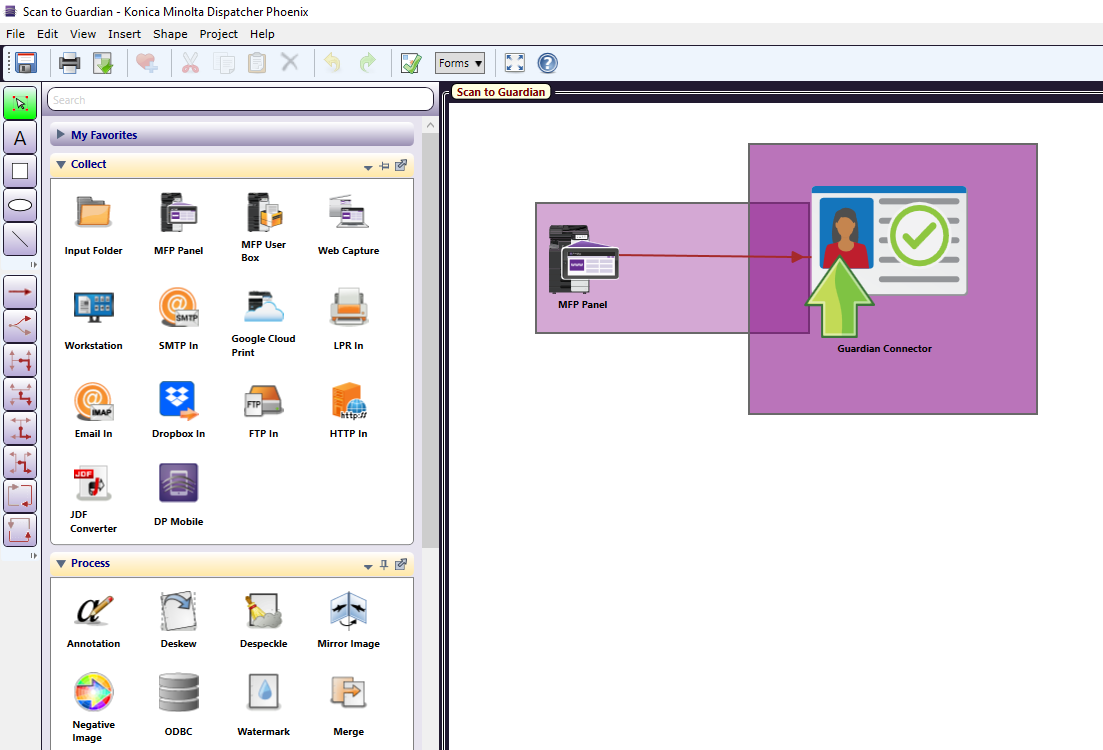The image size is (1103, 750).
Task: Click the Copy toolbar icon
Action: click(224, 63)
